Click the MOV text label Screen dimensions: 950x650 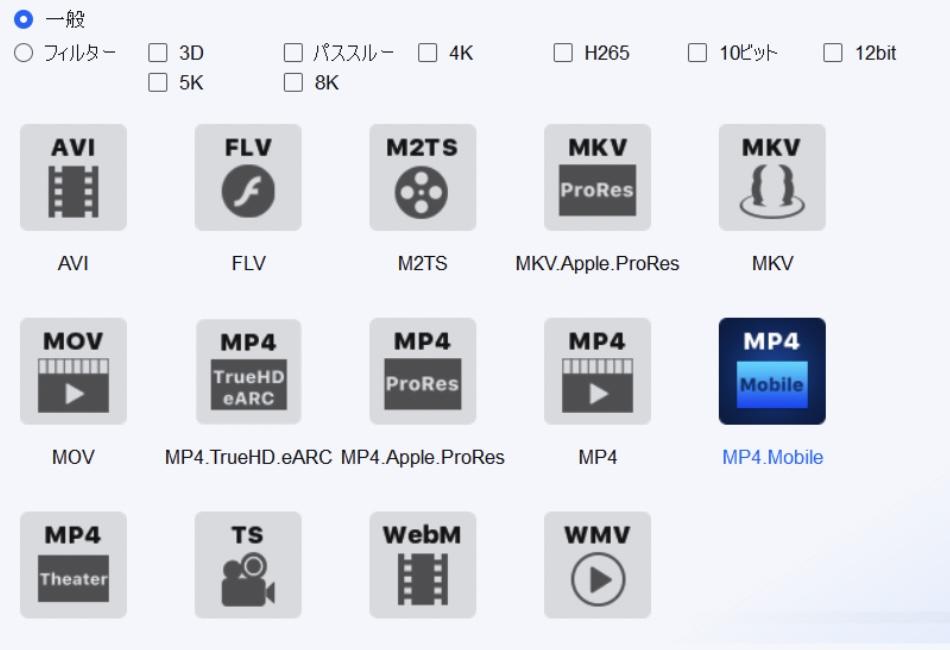73,457
